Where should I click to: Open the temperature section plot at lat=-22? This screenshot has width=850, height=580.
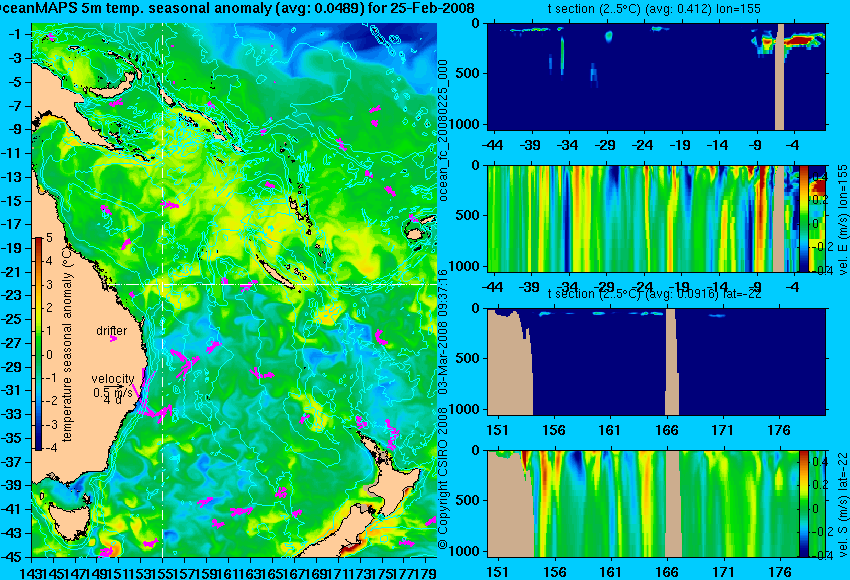click(x=656, y=362)
